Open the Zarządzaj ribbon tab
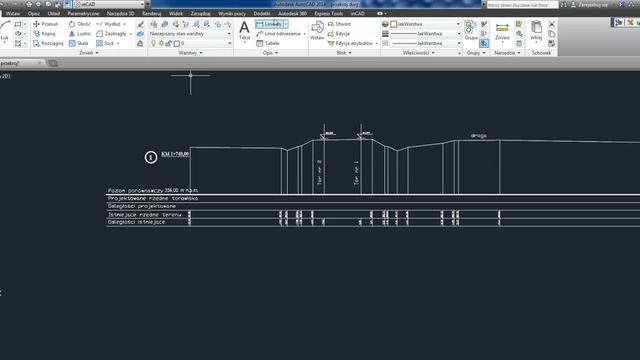Viewport: 640px width, 360px height. coord(200,13)
